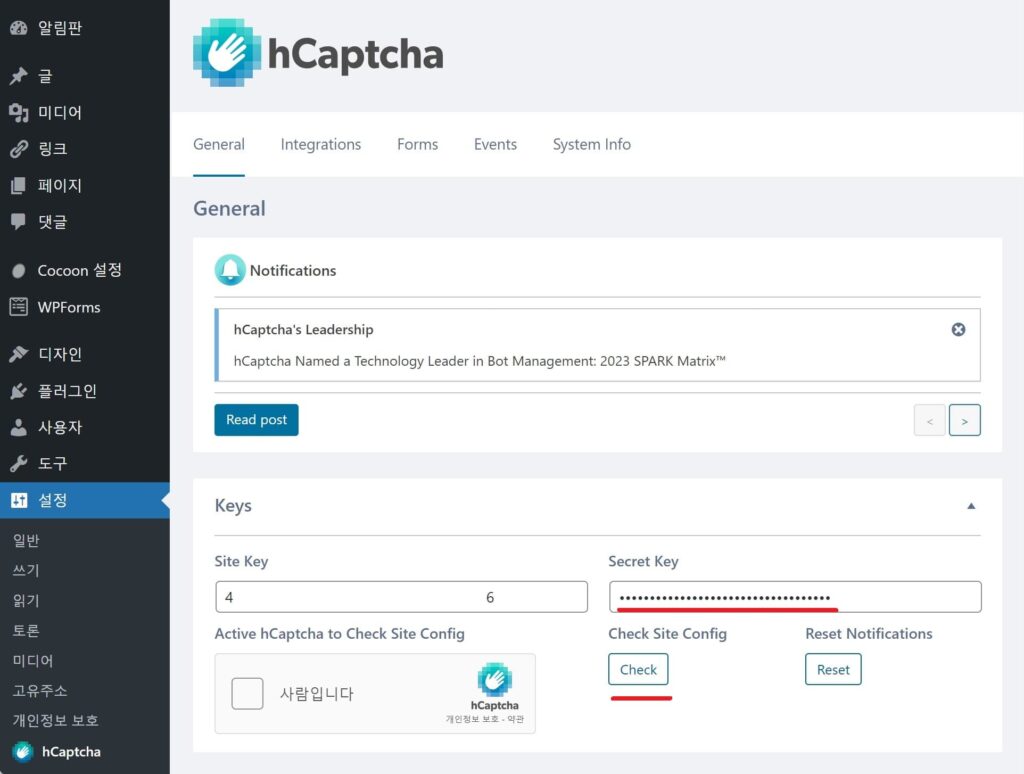Screen dimensions: 1024x774
Task: Open the WPForms menu item
Action: tap(85, 307)
